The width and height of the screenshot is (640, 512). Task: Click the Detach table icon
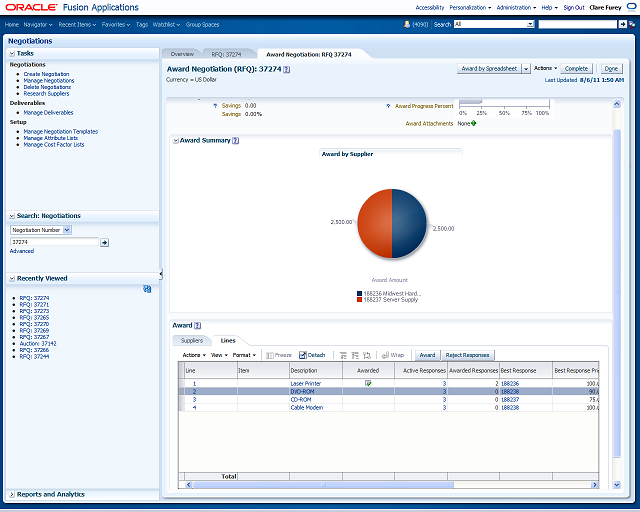[302, 355]
